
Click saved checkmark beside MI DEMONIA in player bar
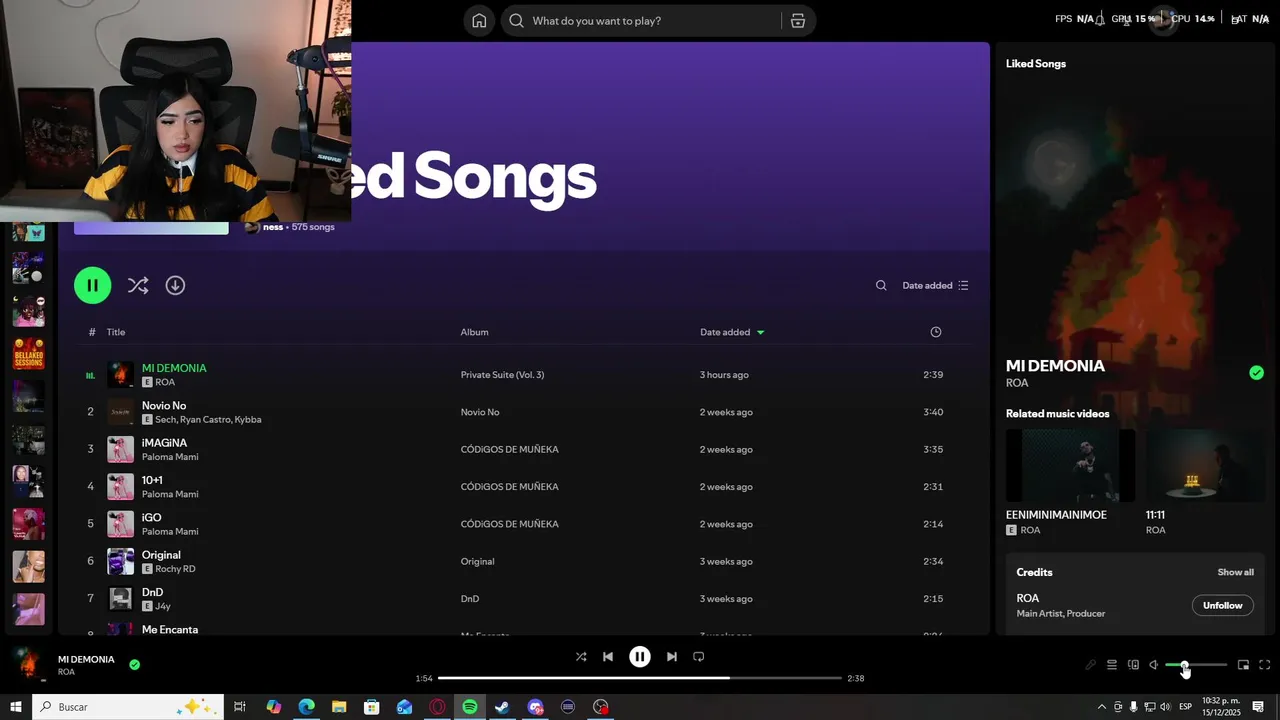point(134,664)
